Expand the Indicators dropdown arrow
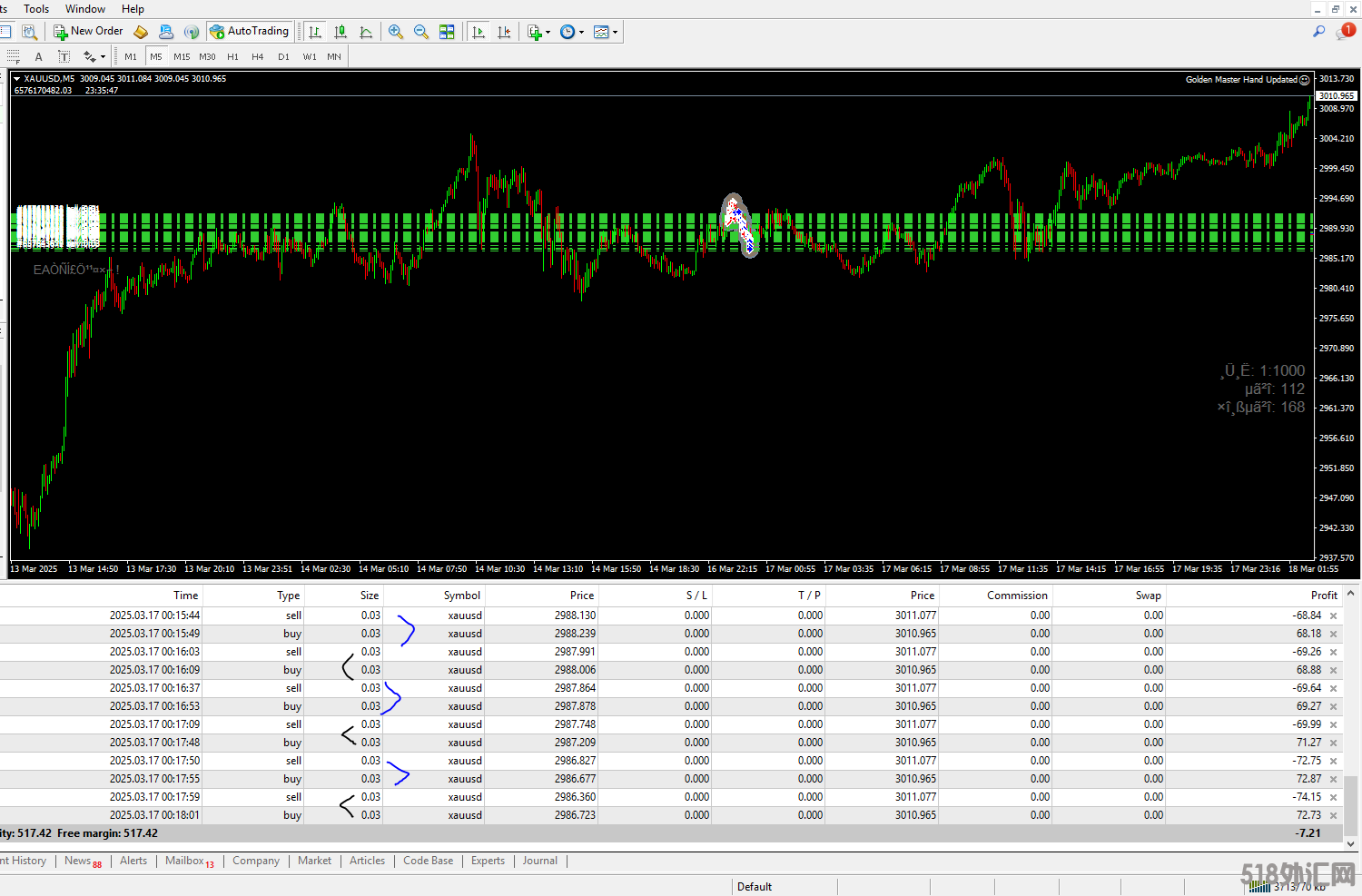This screenshot has width=1362, height=896. [x=548, y=33]
